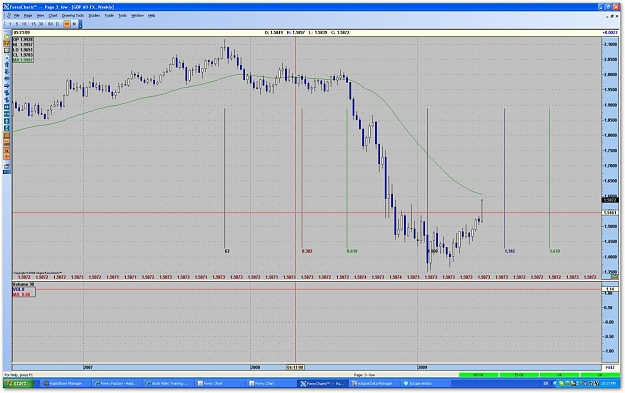Click the ForexCharts icon in the title bar
The width and height of the screenshot is (625, 393).
coord(7,7)
